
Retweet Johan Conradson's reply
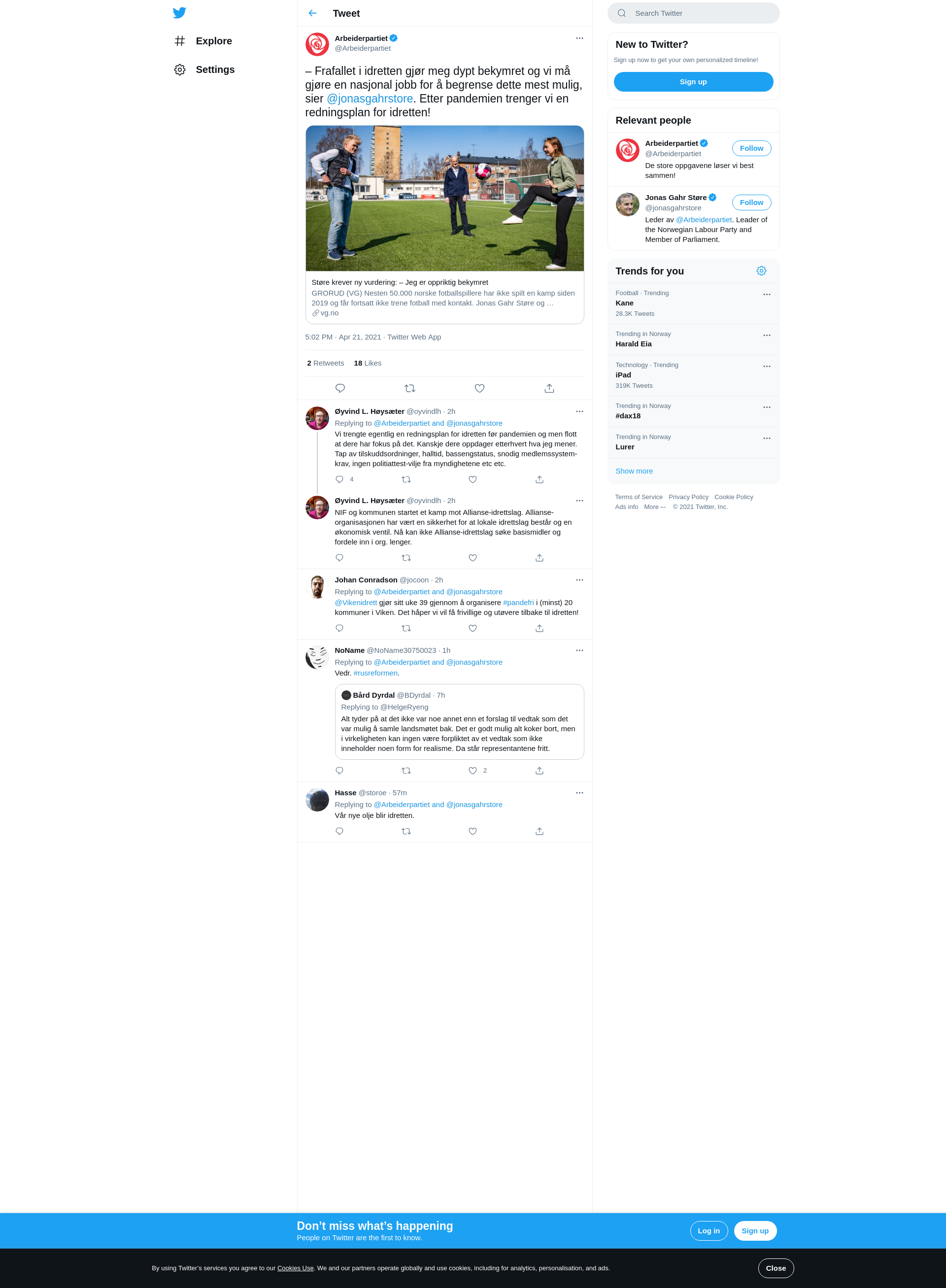(x=406, y=628)
